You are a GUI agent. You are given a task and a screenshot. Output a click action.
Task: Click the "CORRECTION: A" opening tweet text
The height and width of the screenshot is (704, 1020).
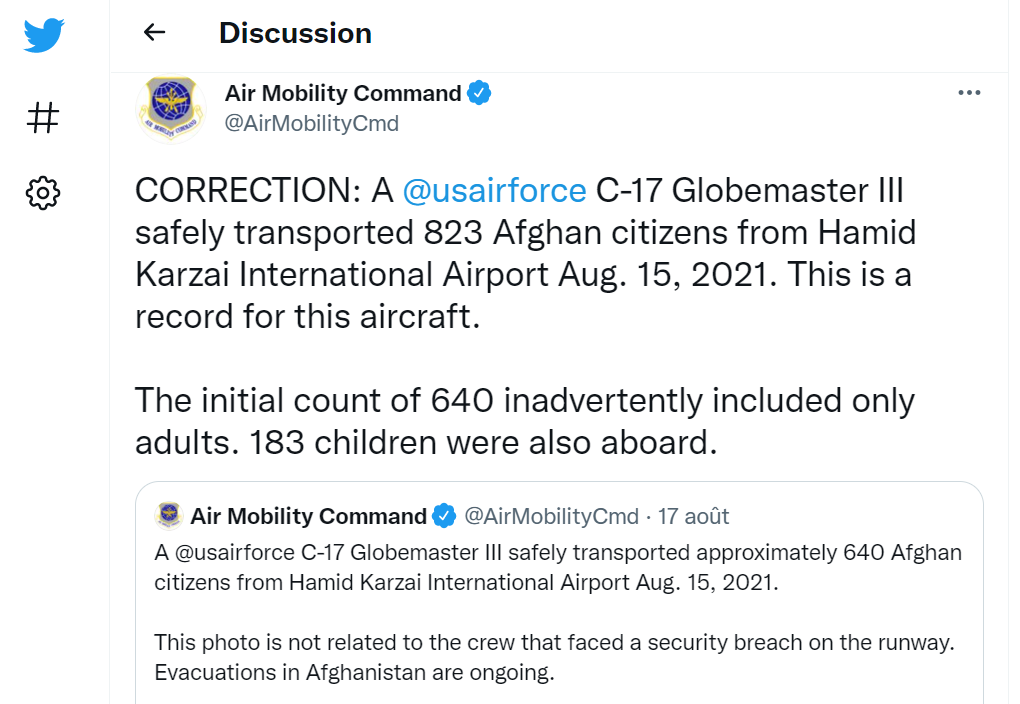click(264, 191)
